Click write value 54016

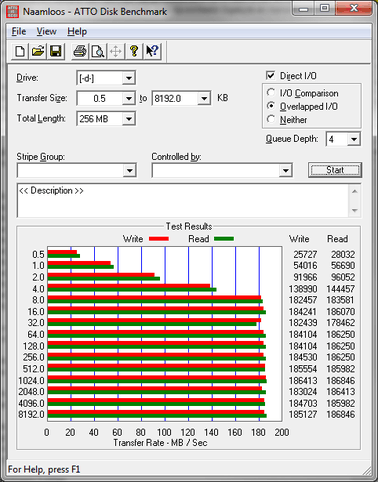point(305,266)
